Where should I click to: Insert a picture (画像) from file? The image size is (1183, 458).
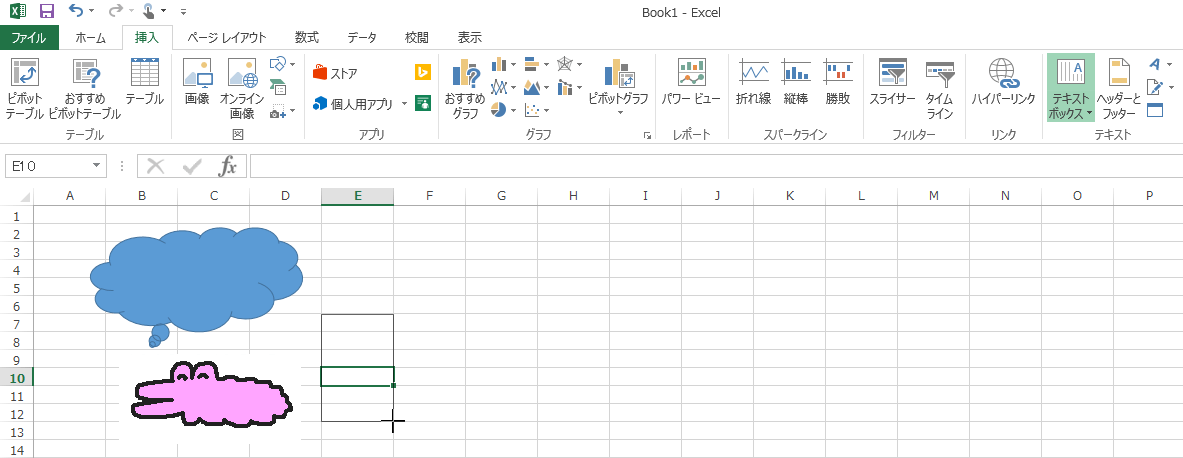tap(197, 81)
